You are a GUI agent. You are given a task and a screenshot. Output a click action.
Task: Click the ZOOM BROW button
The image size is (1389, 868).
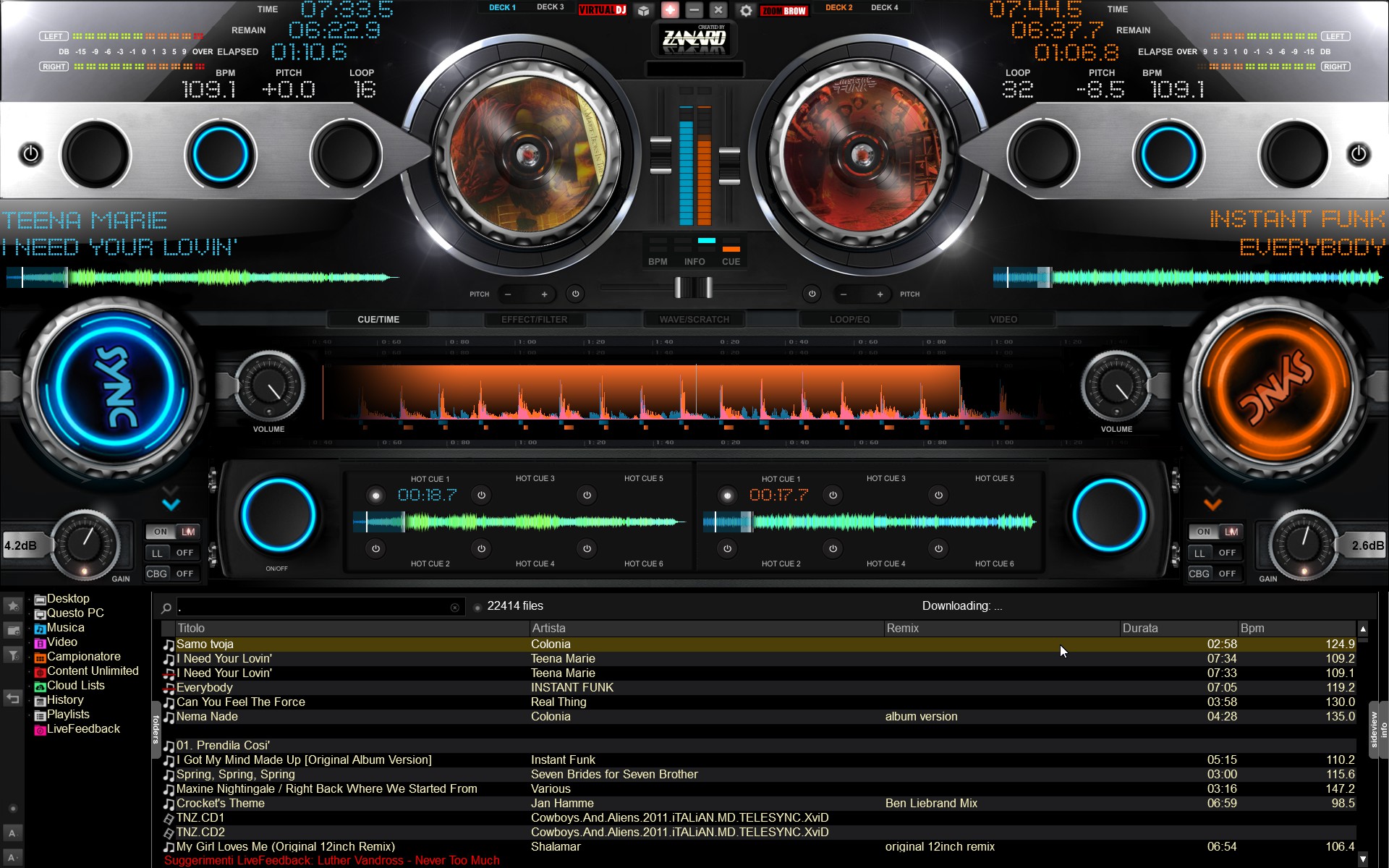point(784,10)
